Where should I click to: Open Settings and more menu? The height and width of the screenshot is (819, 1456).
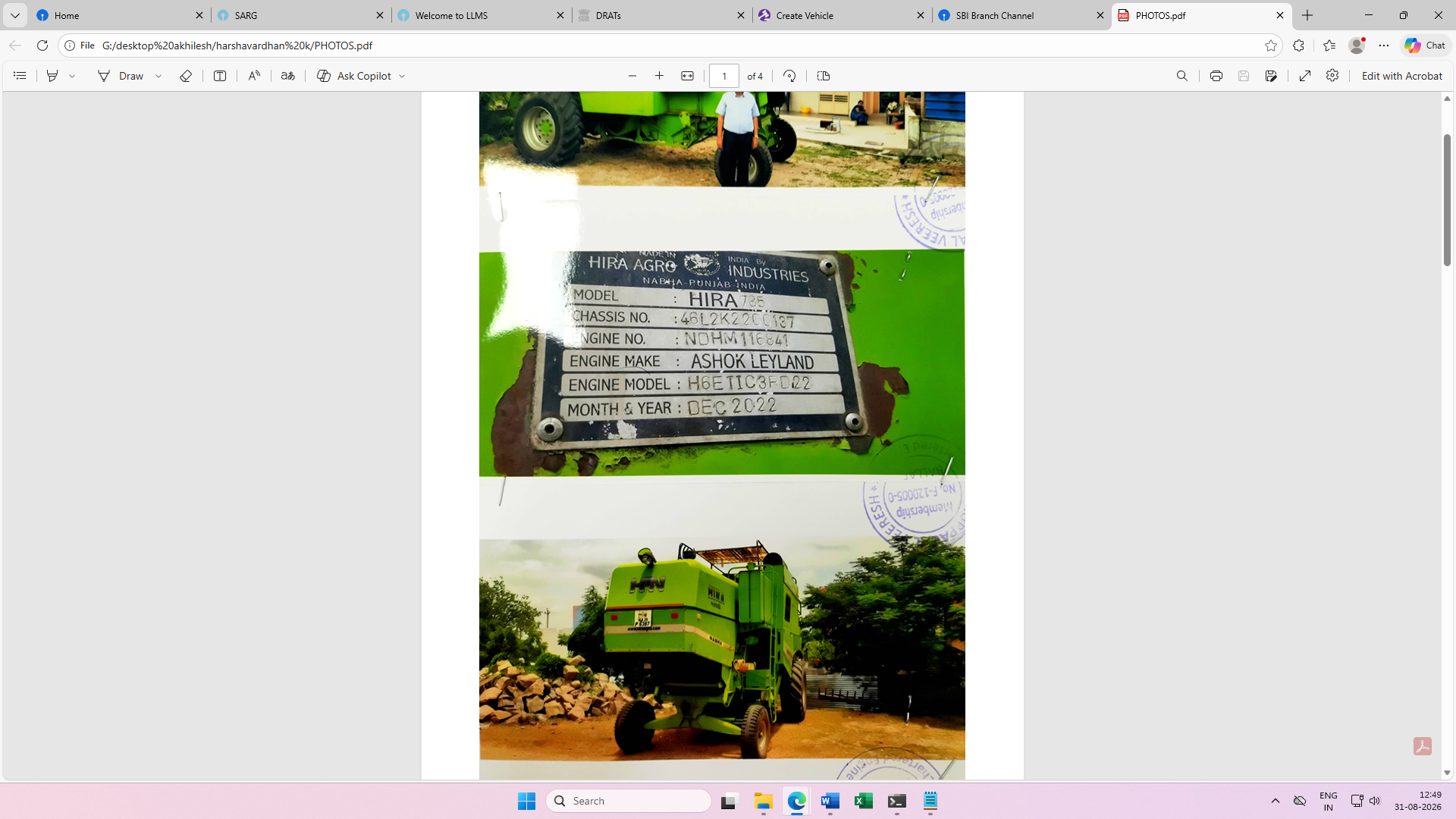1384,45
